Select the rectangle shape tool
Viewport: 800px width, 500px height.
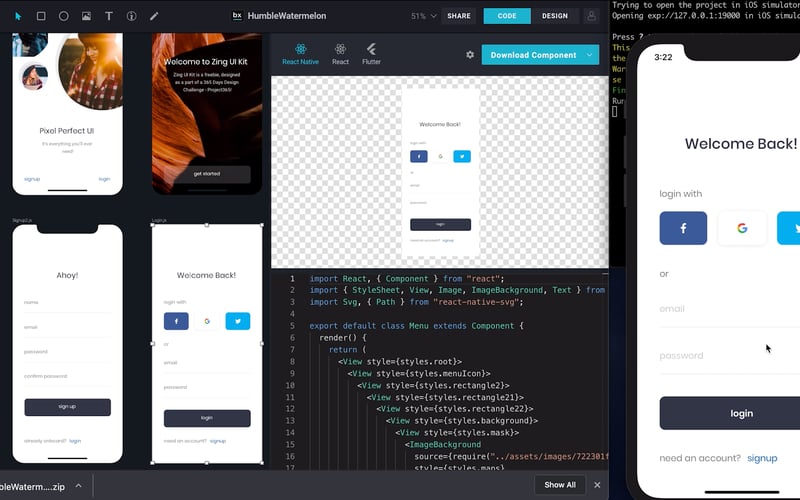coord(41,16)
